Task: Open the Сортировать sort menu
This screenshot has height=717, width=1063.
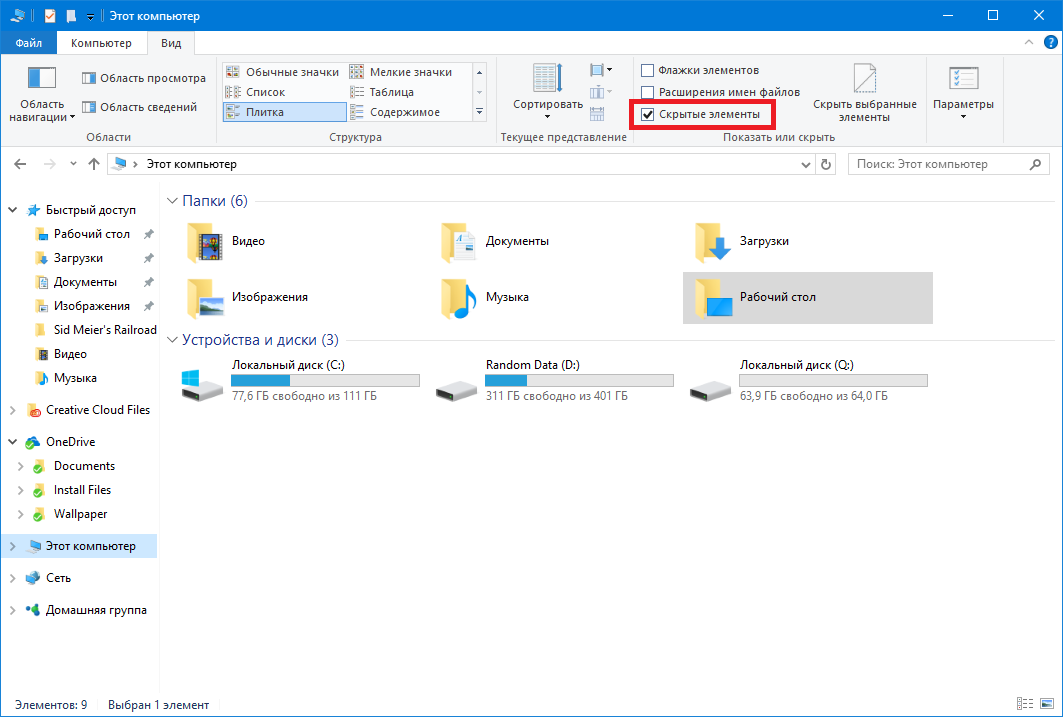Action: click(548, 94)
